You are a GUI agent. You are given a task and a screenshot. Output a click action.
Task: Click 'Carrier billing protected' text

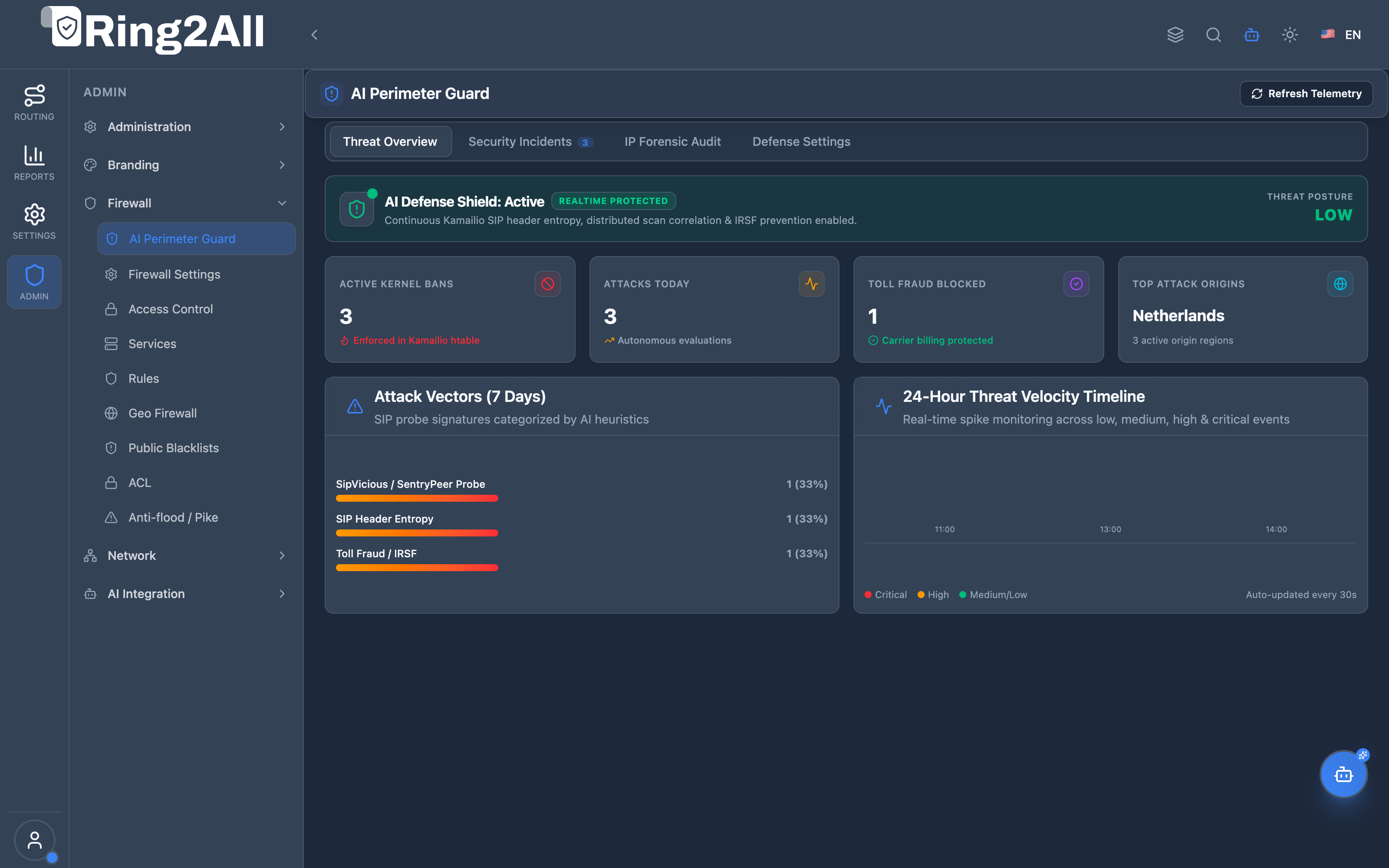pyautogui.click(x=937, y=340)
